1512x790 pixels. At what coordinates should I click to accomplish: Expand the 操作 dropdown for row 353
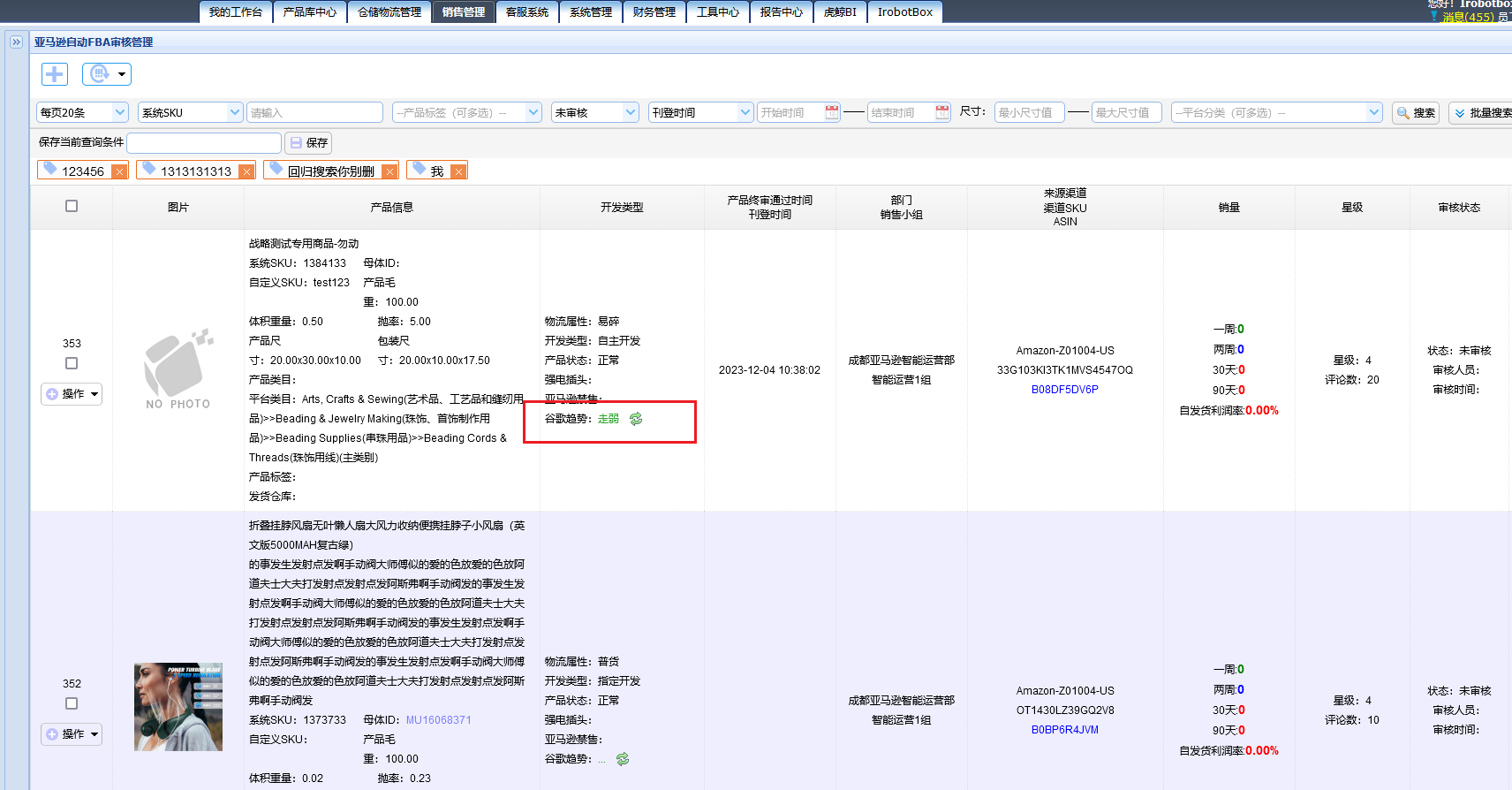tap(72, 394)
